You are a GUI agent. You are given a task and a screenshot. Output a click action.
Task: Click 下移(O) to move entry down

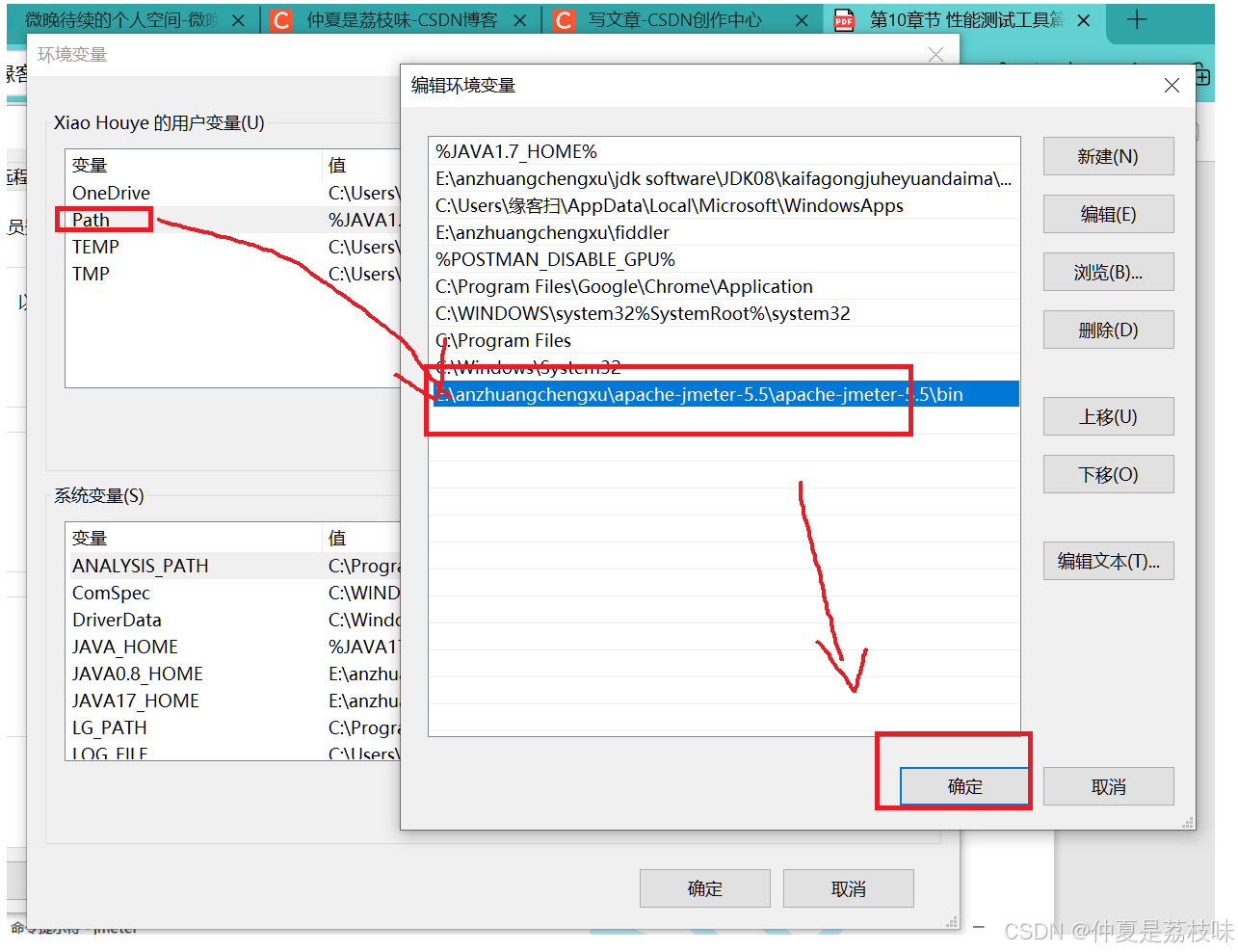point(1108,474)
